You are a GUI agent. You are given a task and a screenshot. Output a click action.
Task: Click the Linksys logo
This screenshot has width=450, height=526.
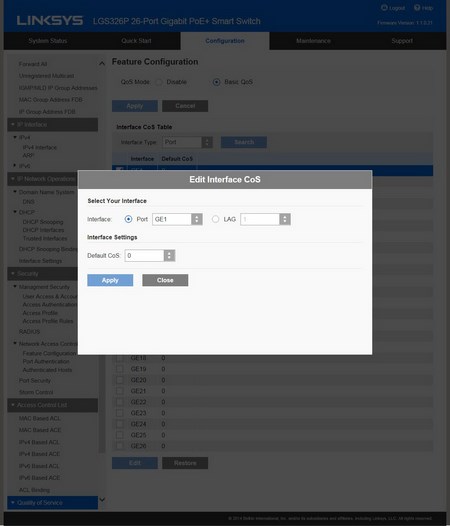click(x=50, y=20)
